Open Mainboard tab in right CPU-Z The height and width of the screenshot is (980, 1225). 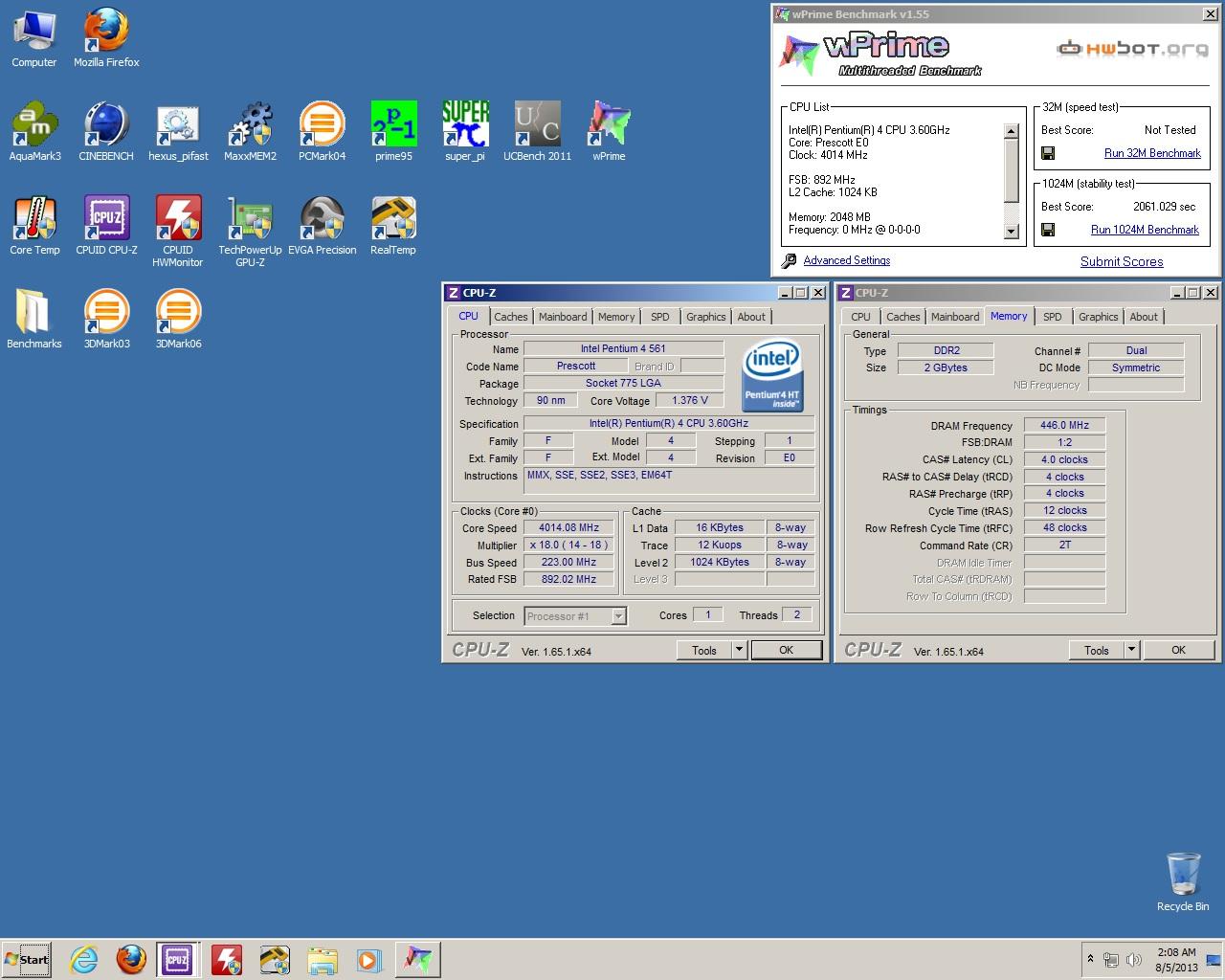tap(955, 317)
